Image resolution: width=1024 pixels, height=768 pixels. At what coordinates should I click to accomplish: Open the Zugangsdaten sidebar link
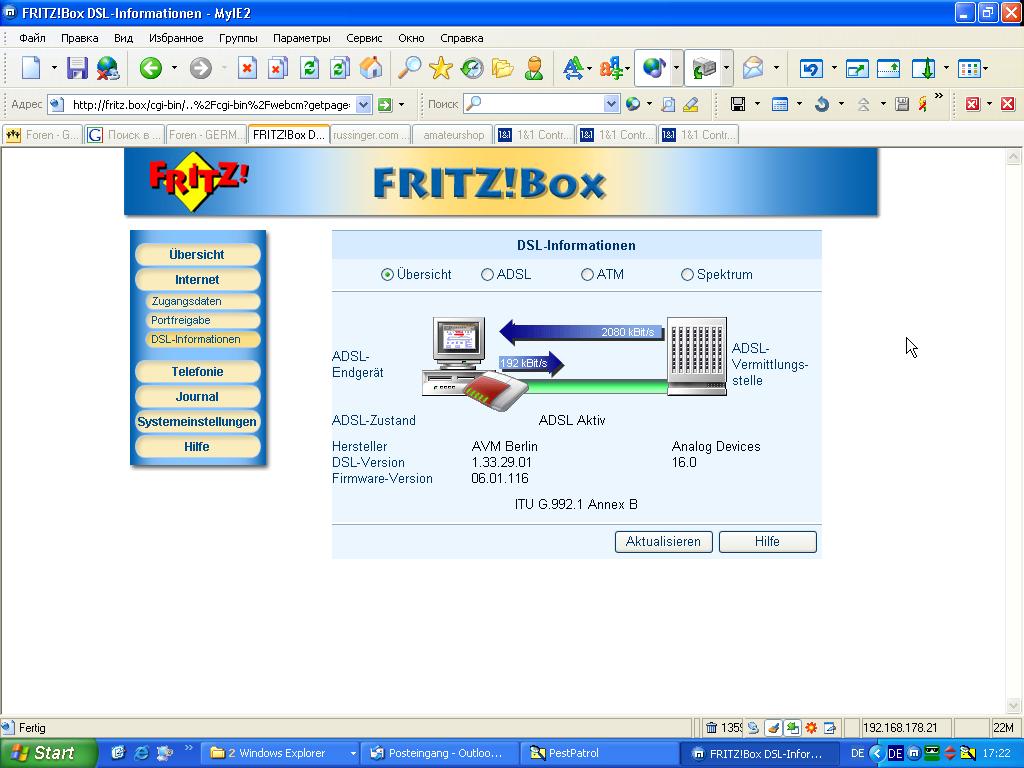[x=202, y=301]
